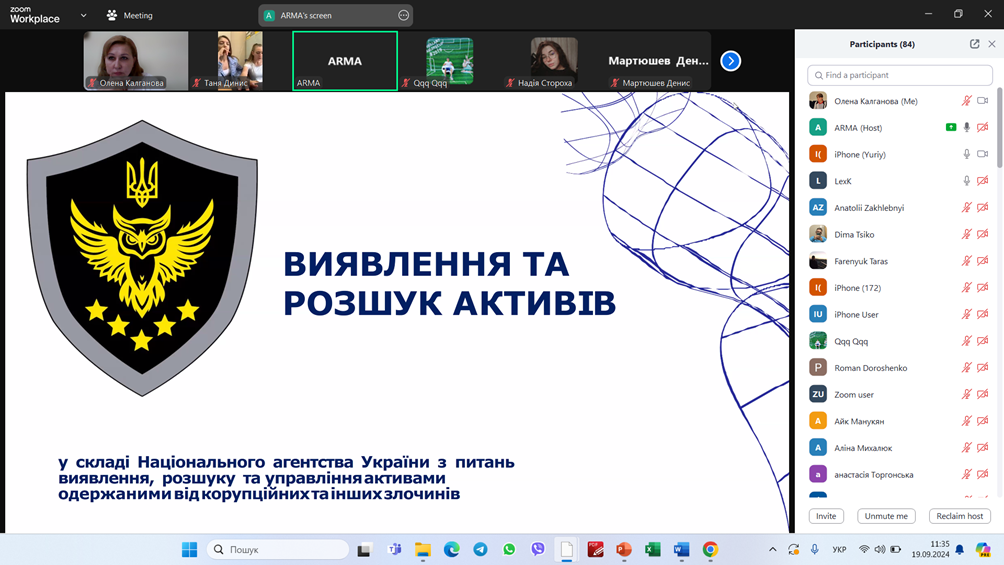The width and height of the screenshot is (1004, 565).
Task: Click Unmute me button
Action: (x=886, y=516)
